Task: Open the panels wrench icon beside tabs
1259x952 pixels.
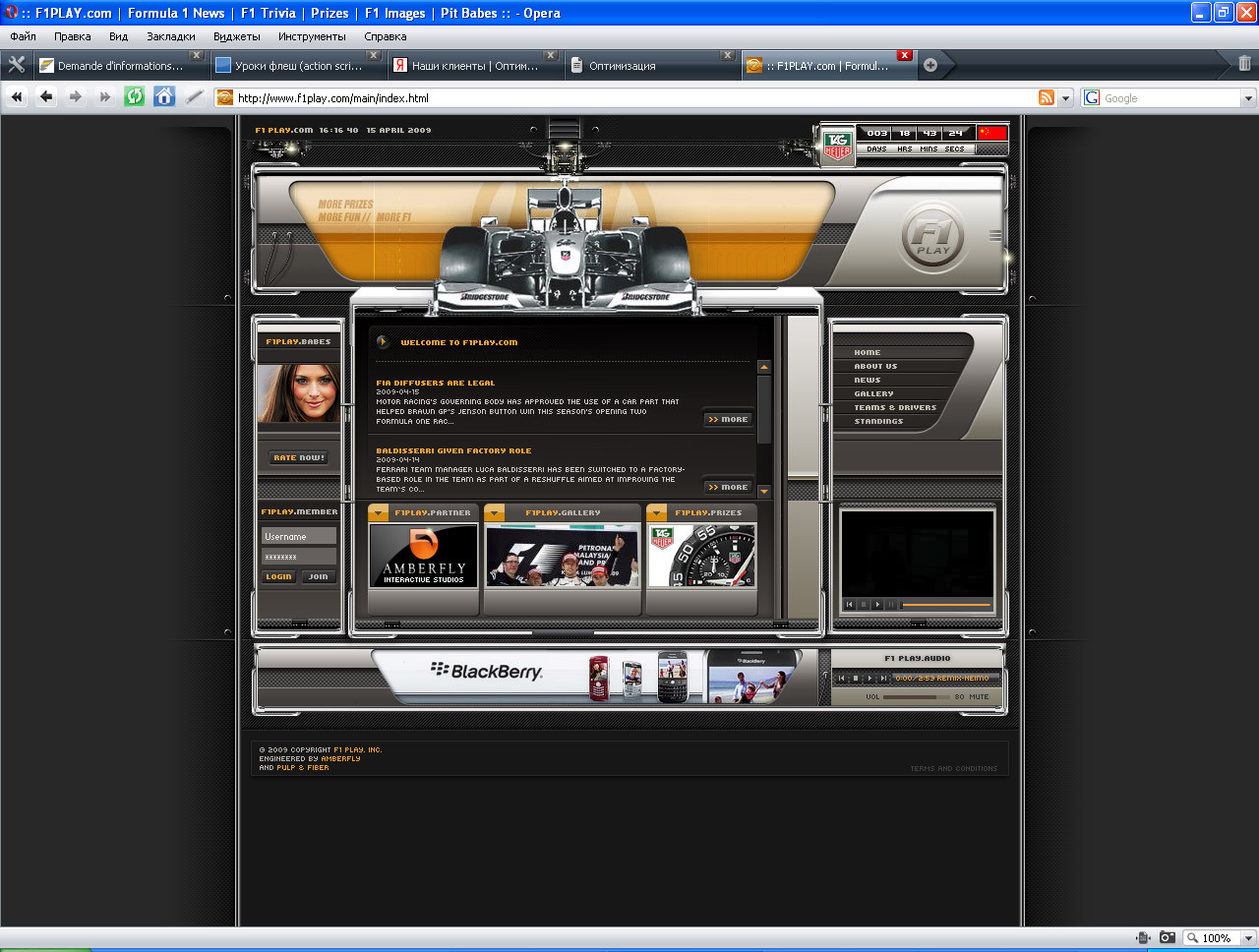Action: click(17, 65)
